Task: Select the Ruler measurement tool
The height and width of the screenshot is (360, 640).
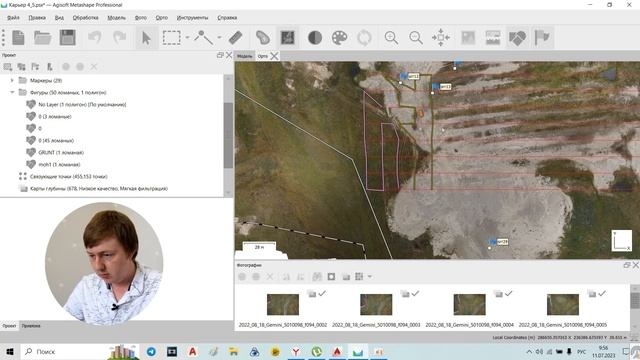Action: tap(236, 38)
